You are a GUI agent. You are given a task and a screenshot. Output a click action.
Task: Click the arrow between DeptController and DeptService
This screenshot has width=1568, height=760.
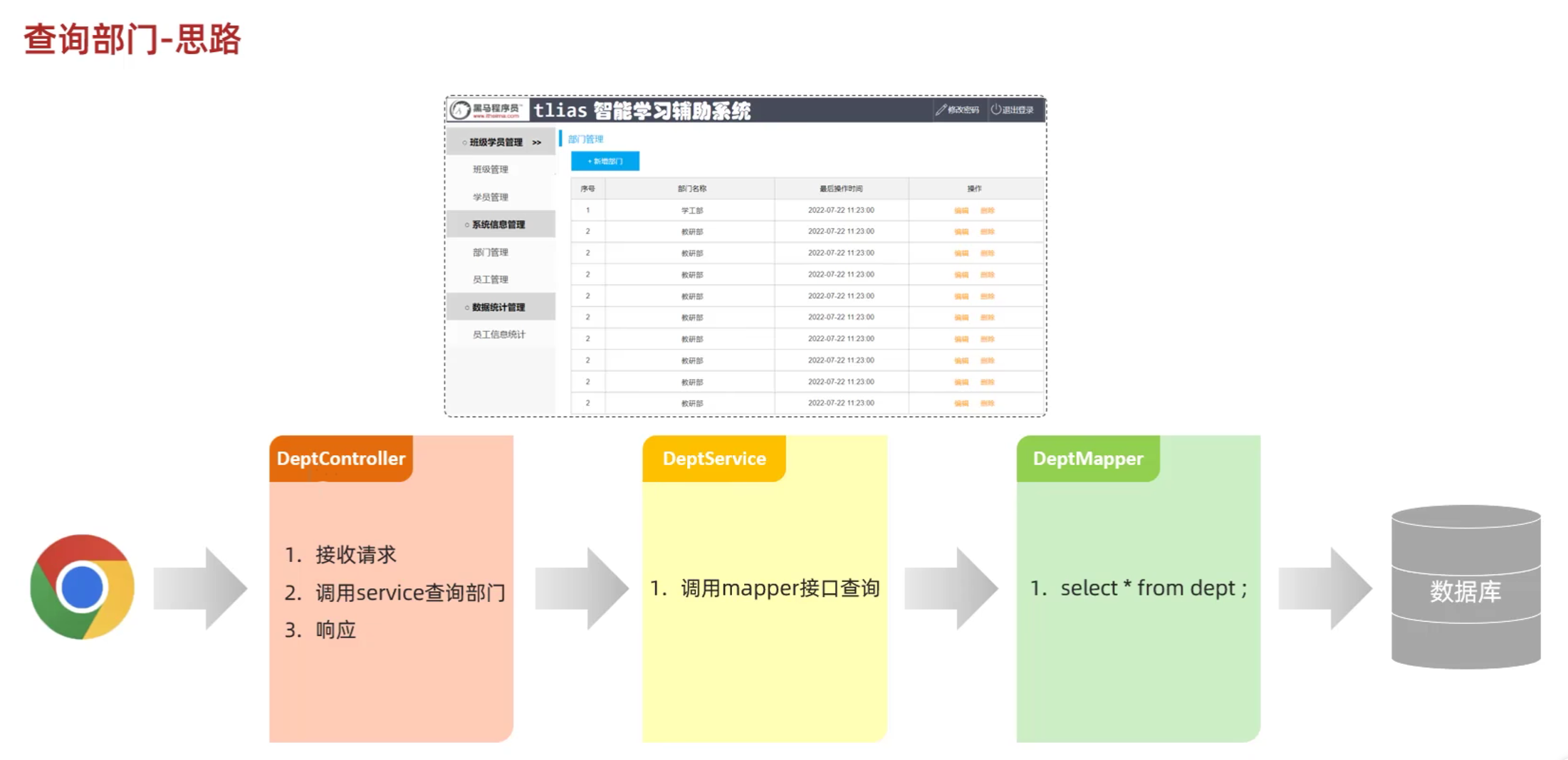coord(581,588)
